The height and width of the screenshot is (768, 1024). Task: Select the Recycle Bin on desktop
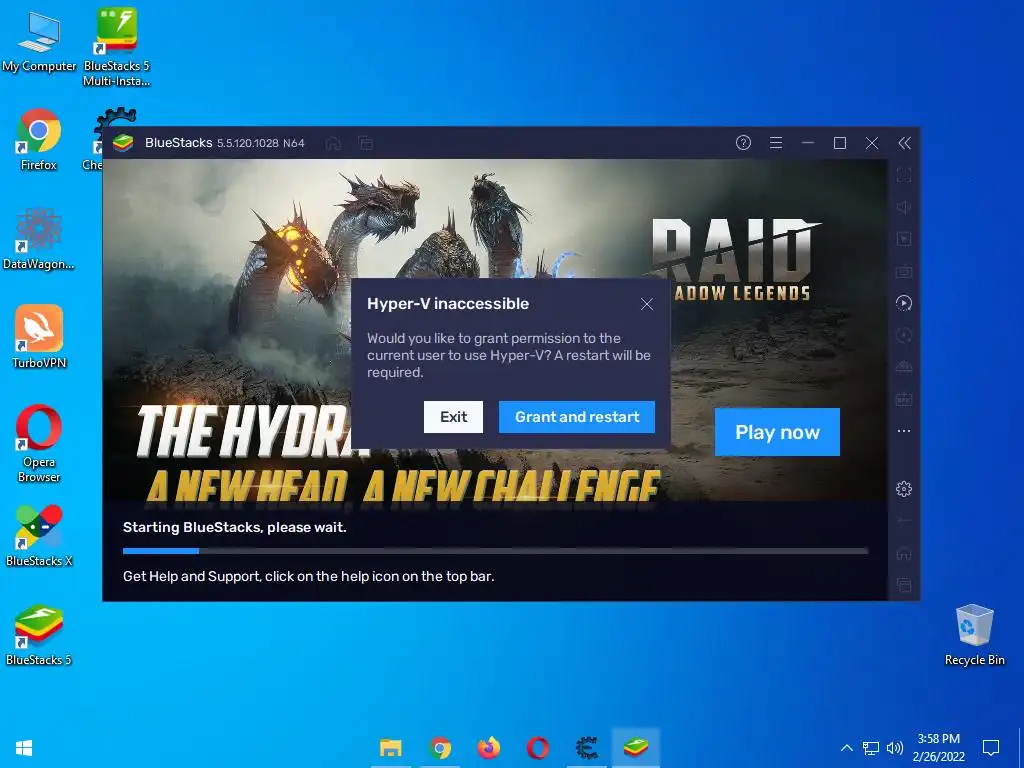[x=974, y=635]
